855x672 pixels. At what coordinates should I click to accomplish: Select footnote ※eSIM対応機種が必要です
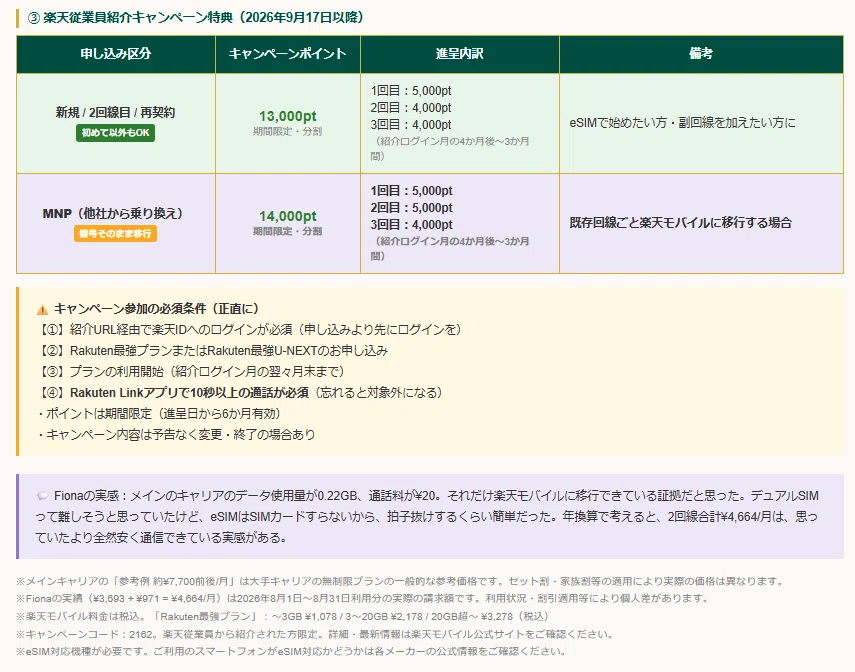tap(292, 651)
